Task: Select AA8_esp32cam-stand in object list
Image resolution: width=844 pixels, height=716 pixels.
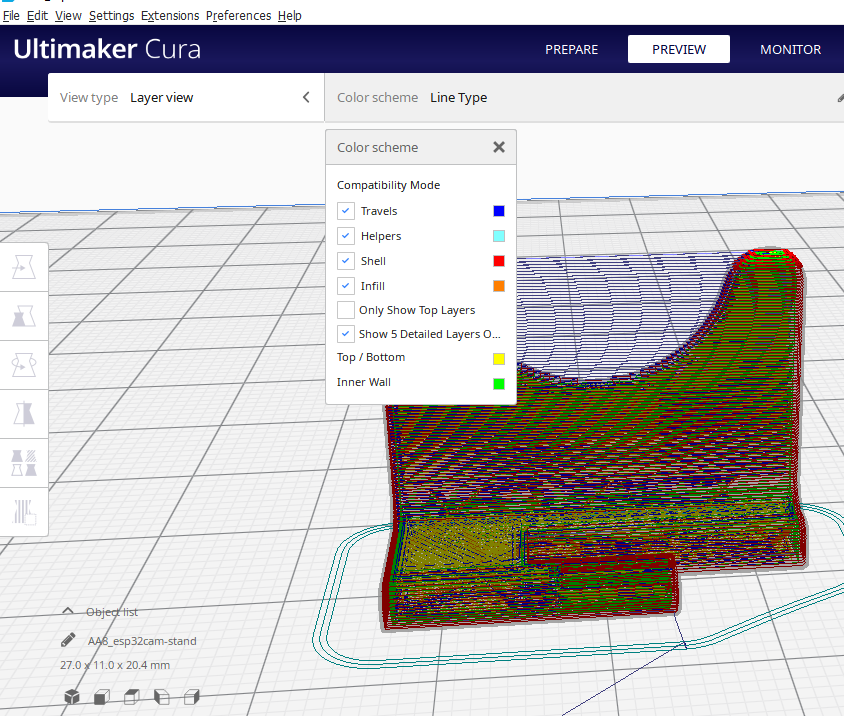Action: coord(142,641)
